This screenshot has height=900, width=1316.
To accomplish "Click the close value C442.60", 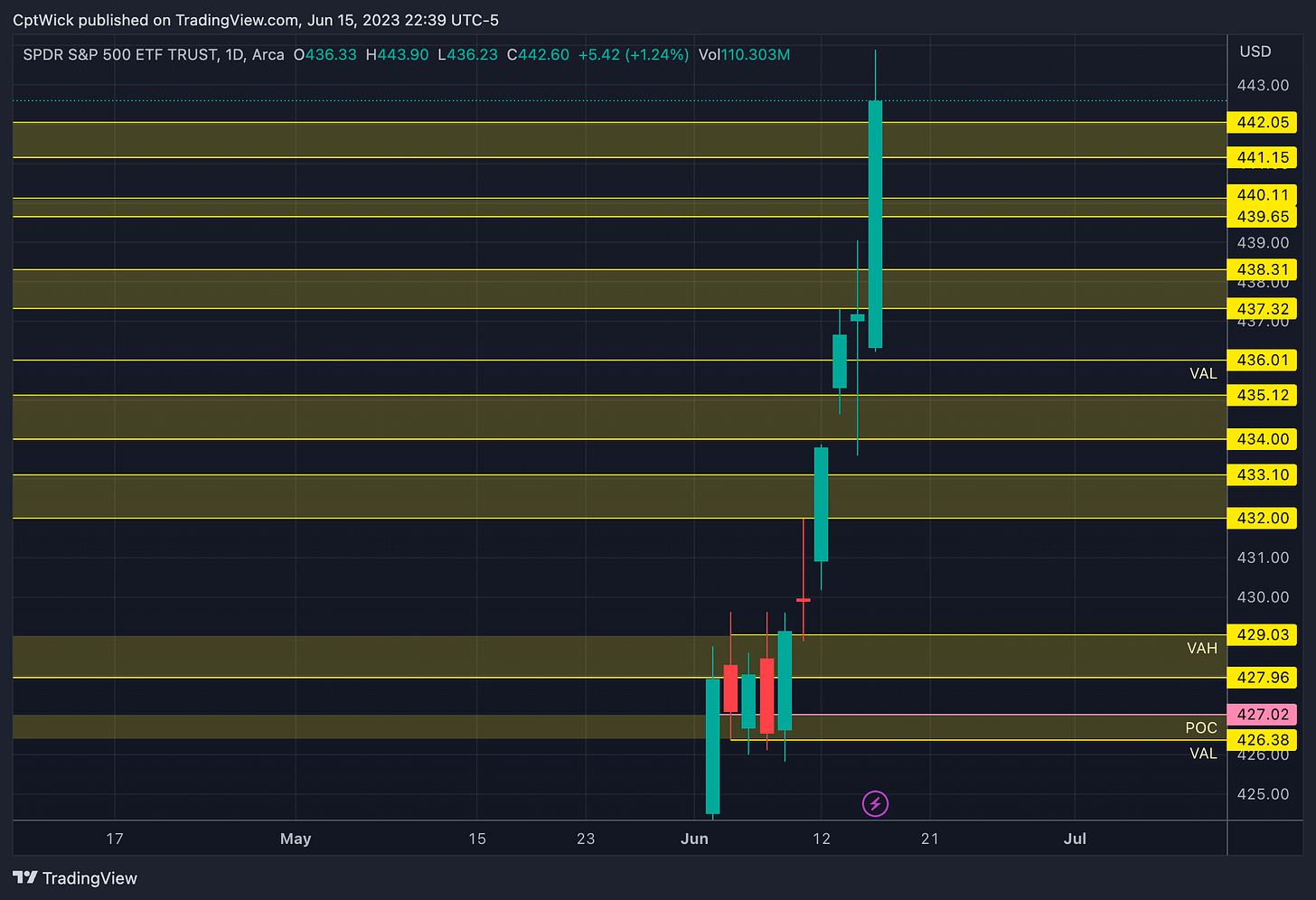I will click(538, 55).
